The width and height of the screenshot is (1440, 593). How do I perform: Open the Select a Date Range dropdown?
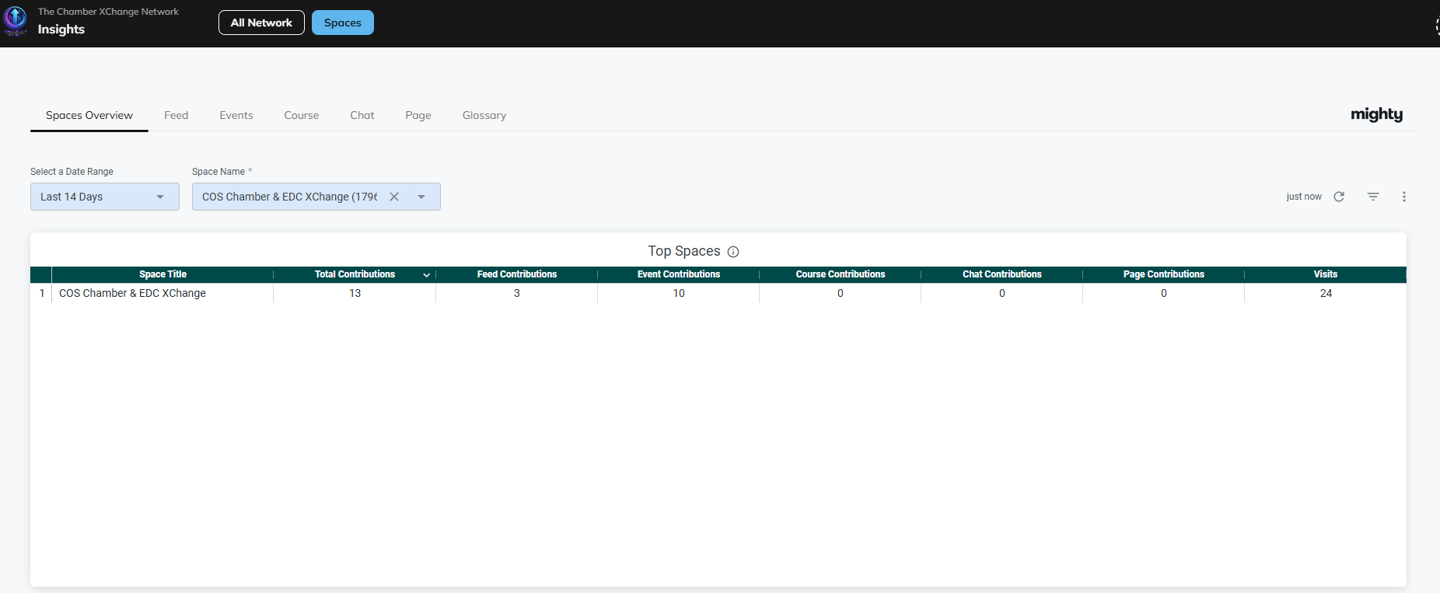tap(105, 197)
